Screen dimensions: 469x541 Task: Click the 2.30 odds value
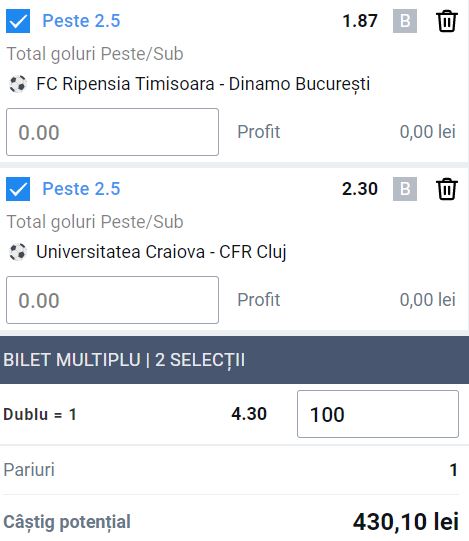(360, 189)
